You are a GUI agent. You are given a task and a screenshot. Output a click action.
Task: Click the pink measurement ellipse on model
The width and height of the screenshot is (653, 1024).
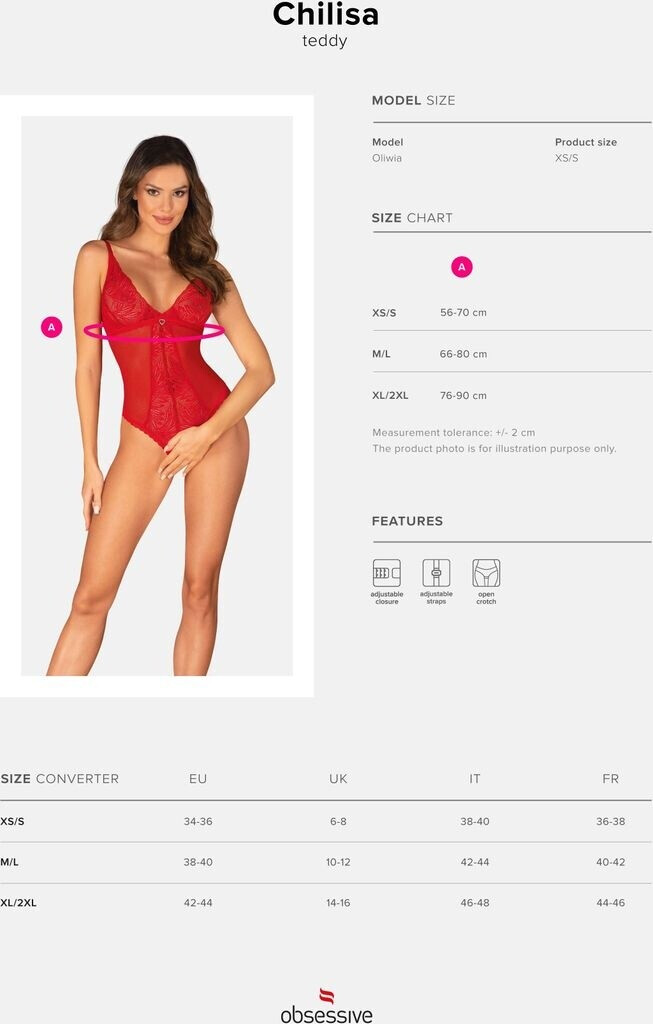pos(154,331)
